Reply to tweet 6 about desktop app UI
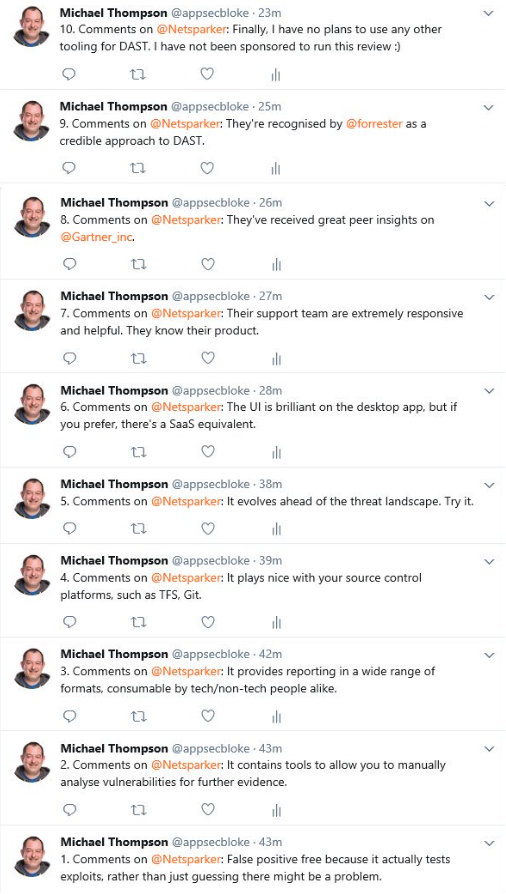The width and height of the screenshot is (506, 894). point(70,452)
